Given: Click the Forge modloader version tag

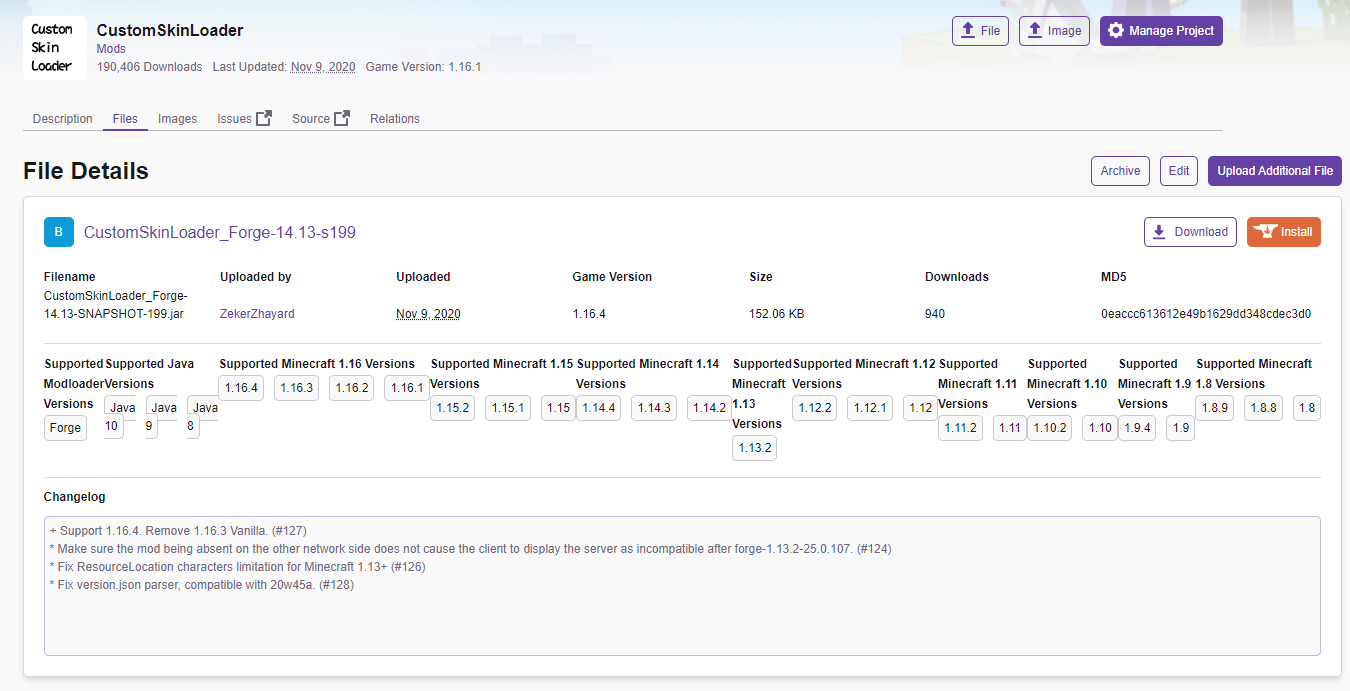Looking at the screenshot, I should point(65,428).
